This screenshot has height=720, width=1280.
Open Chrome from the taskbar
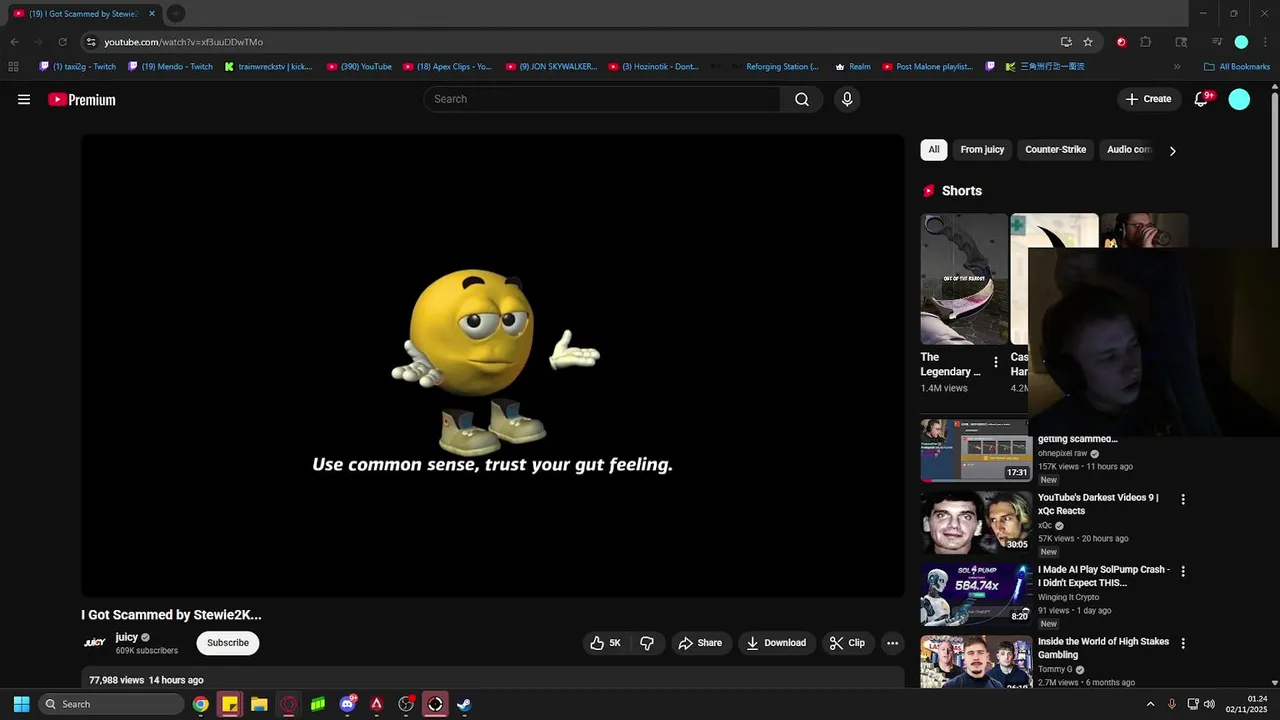201,704
